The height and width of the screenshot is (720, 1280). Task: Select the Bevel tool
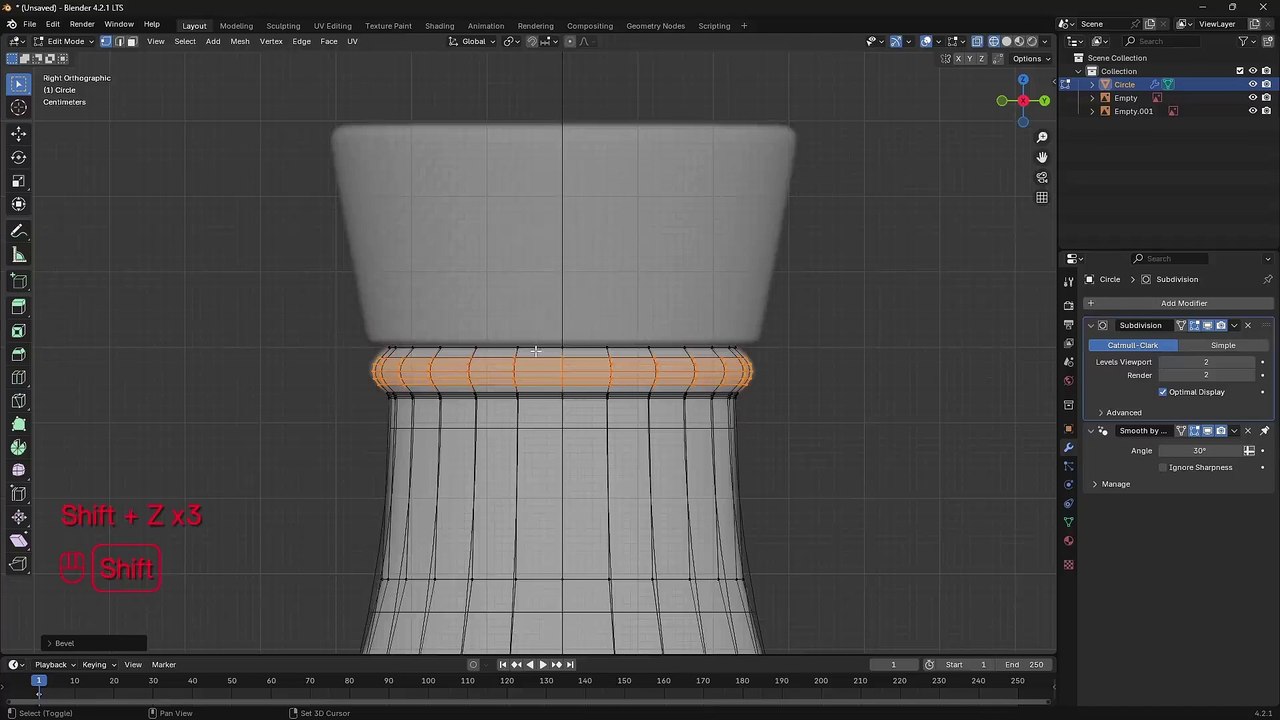(x=18, y=354)
